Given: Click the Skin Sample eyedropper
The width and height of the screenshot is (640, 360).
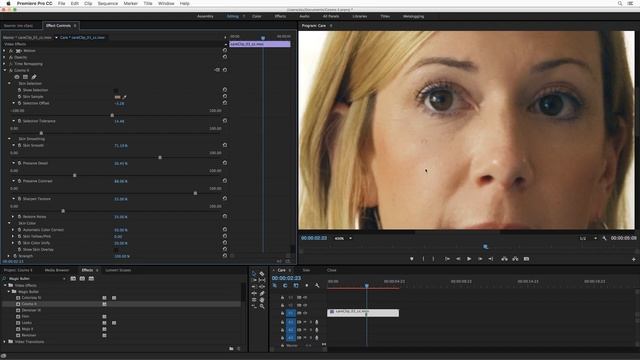Looking at the screenshot, I should click(x=124, y=97).
